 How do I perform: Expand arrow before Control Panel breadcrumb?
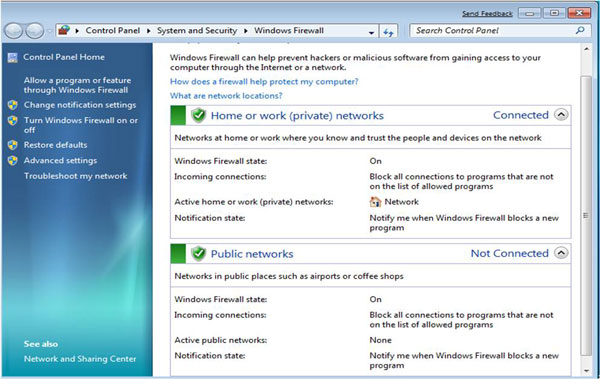(77, 31)
